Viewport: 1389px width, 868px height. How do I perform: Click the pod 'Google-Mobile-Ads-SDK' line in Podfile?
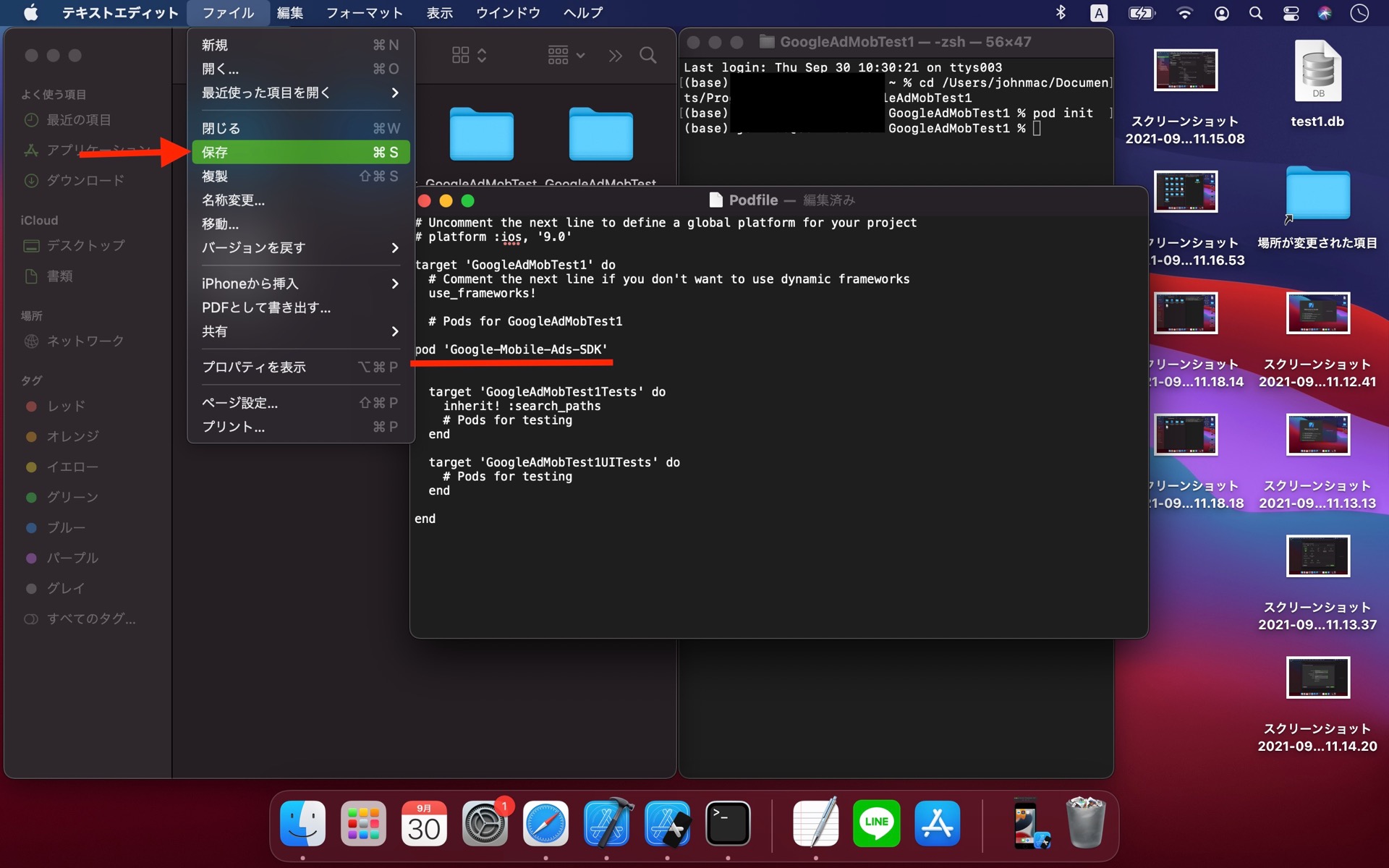(511, 349)
